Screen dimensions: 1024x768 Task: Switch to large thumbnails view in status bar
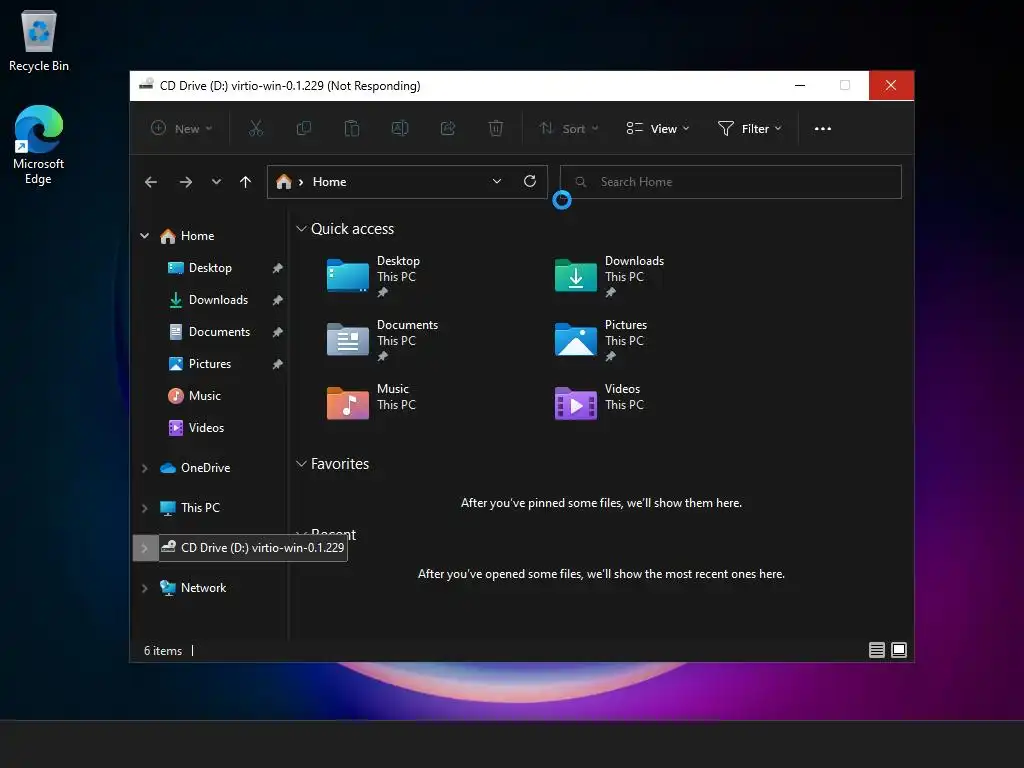(899, 650)
